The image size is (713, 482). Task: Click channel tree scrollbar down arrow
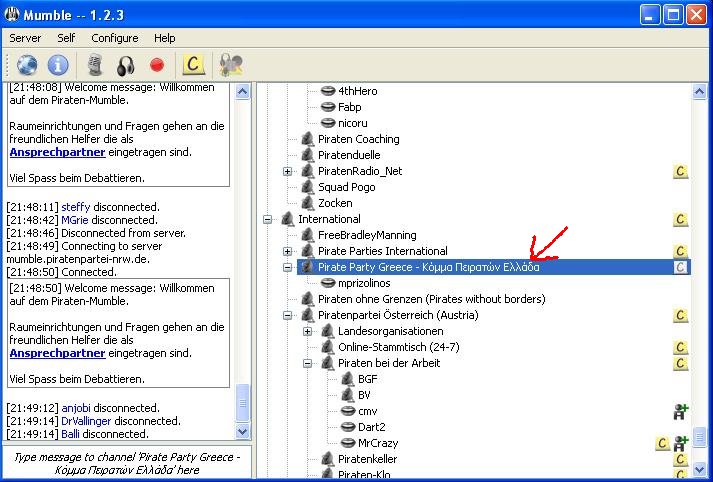coord(699,469)
